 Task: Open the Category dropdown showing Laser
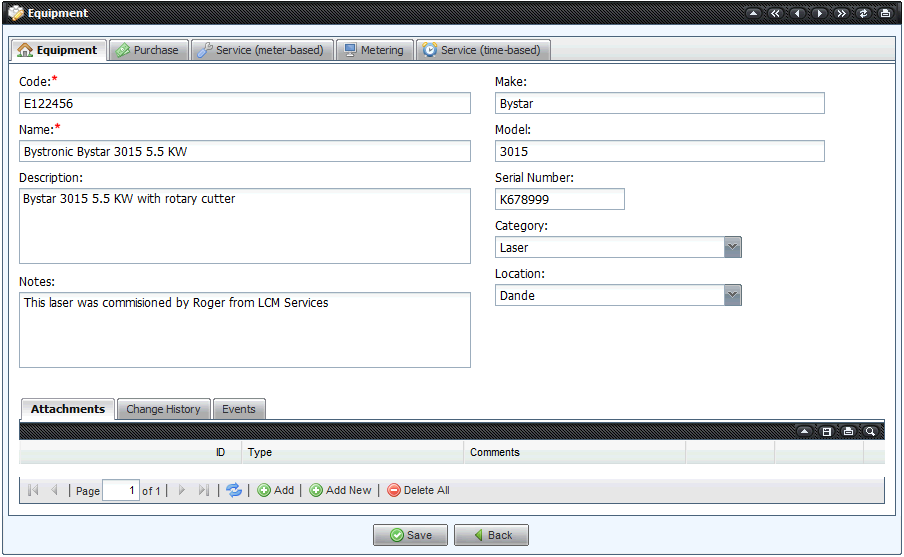click(x=732, y=247)
